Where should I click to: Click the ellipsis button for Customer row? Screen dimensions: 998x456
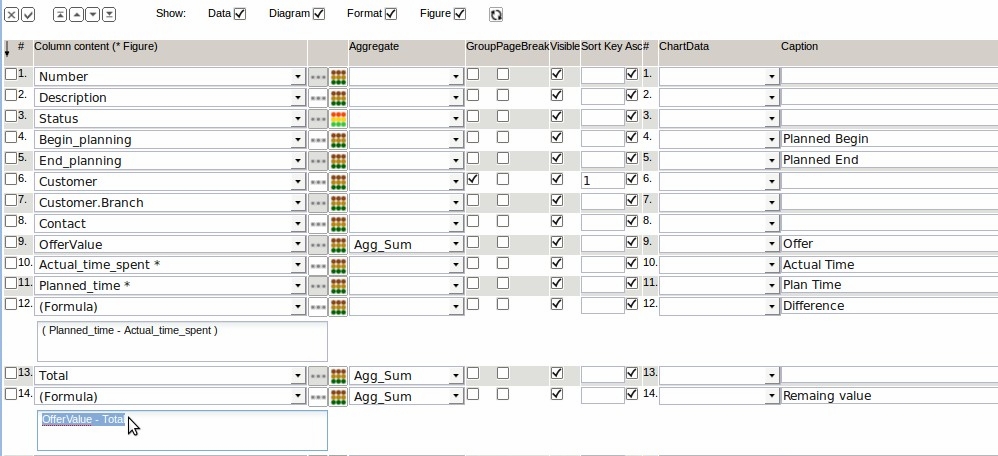pos(318,182)
